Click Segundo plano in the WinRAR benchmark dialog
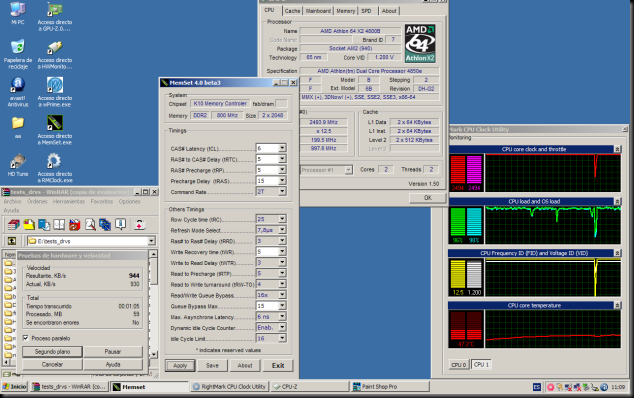Screen dimensions: 634x398 point(53,352)
